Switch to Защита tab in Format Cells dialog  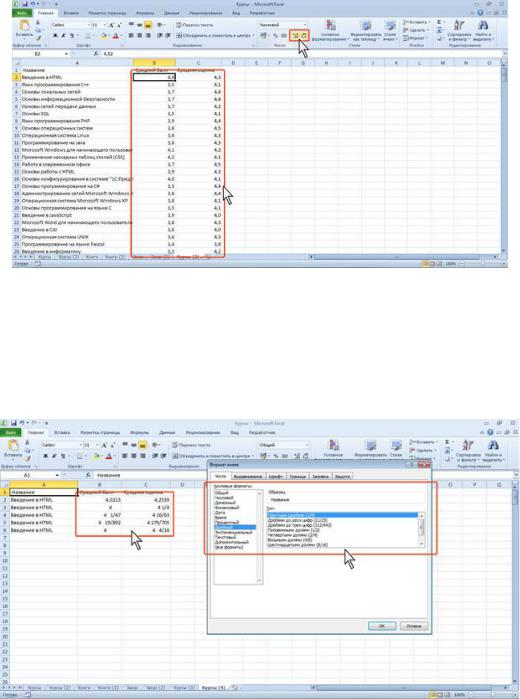(x=342, y=477)
